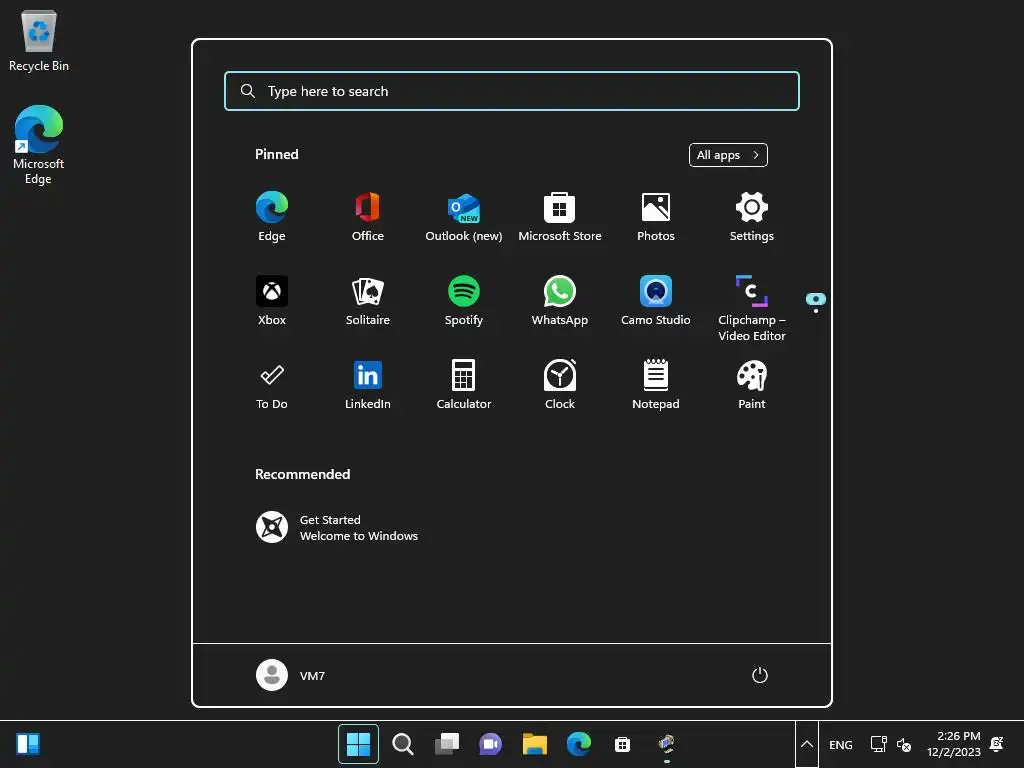Open WhatsApp pinned app
The width and height of the screenshot is (1024, 768).
560,300
